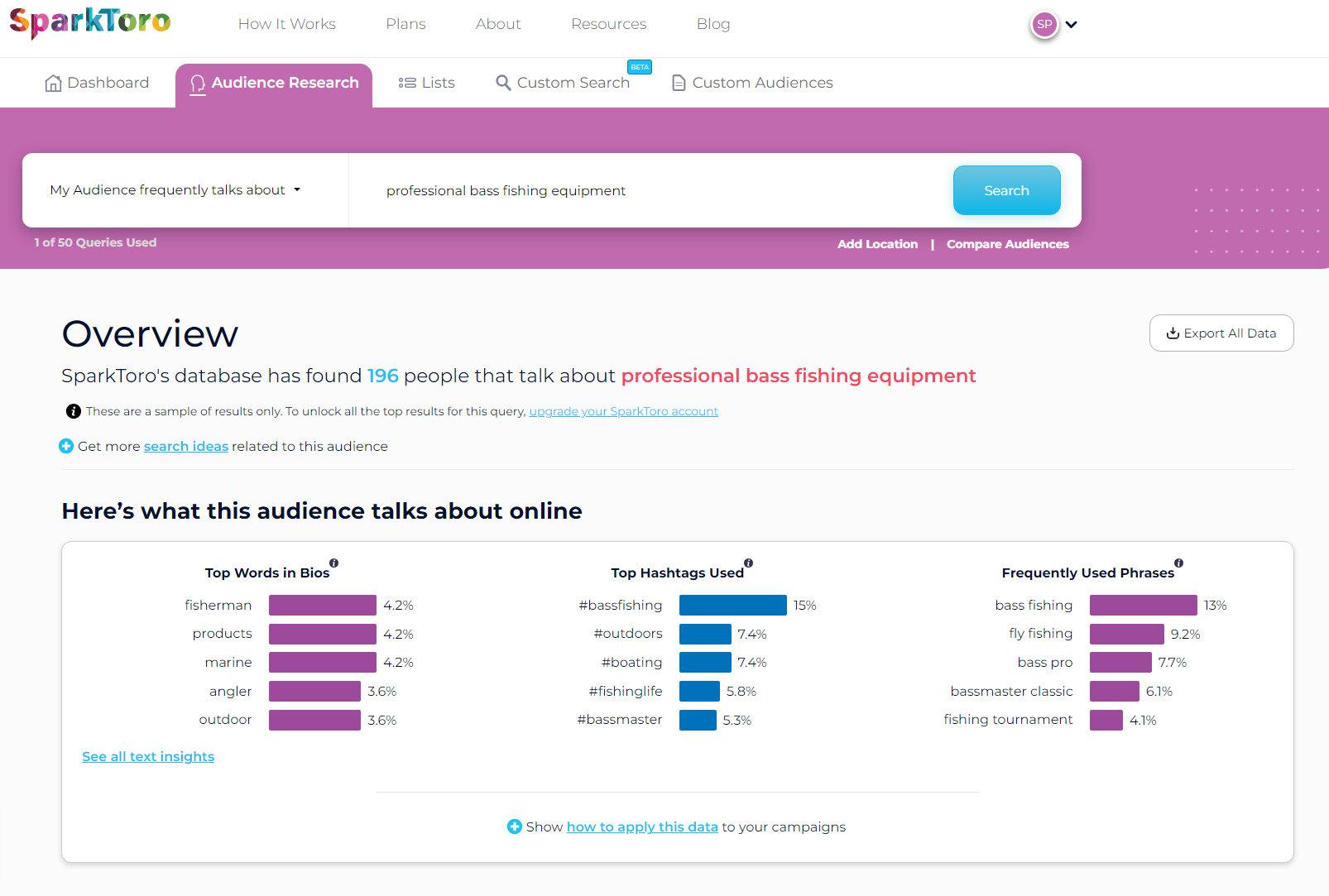Switch to the Lists tab
The image size is (1329, 896).
point(427,83)
